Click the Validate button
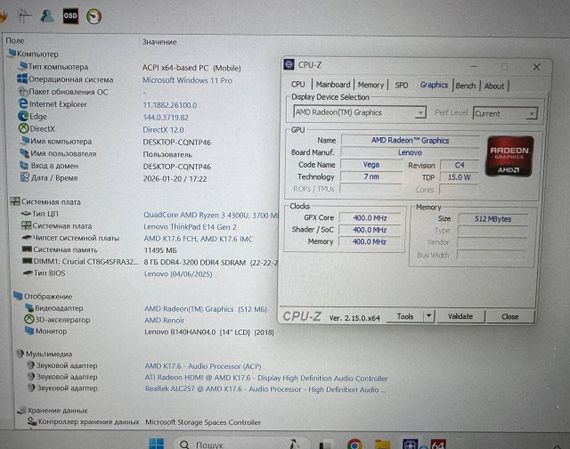The width and height of the screenshot is (570, 449). click(x=460, y=316)
